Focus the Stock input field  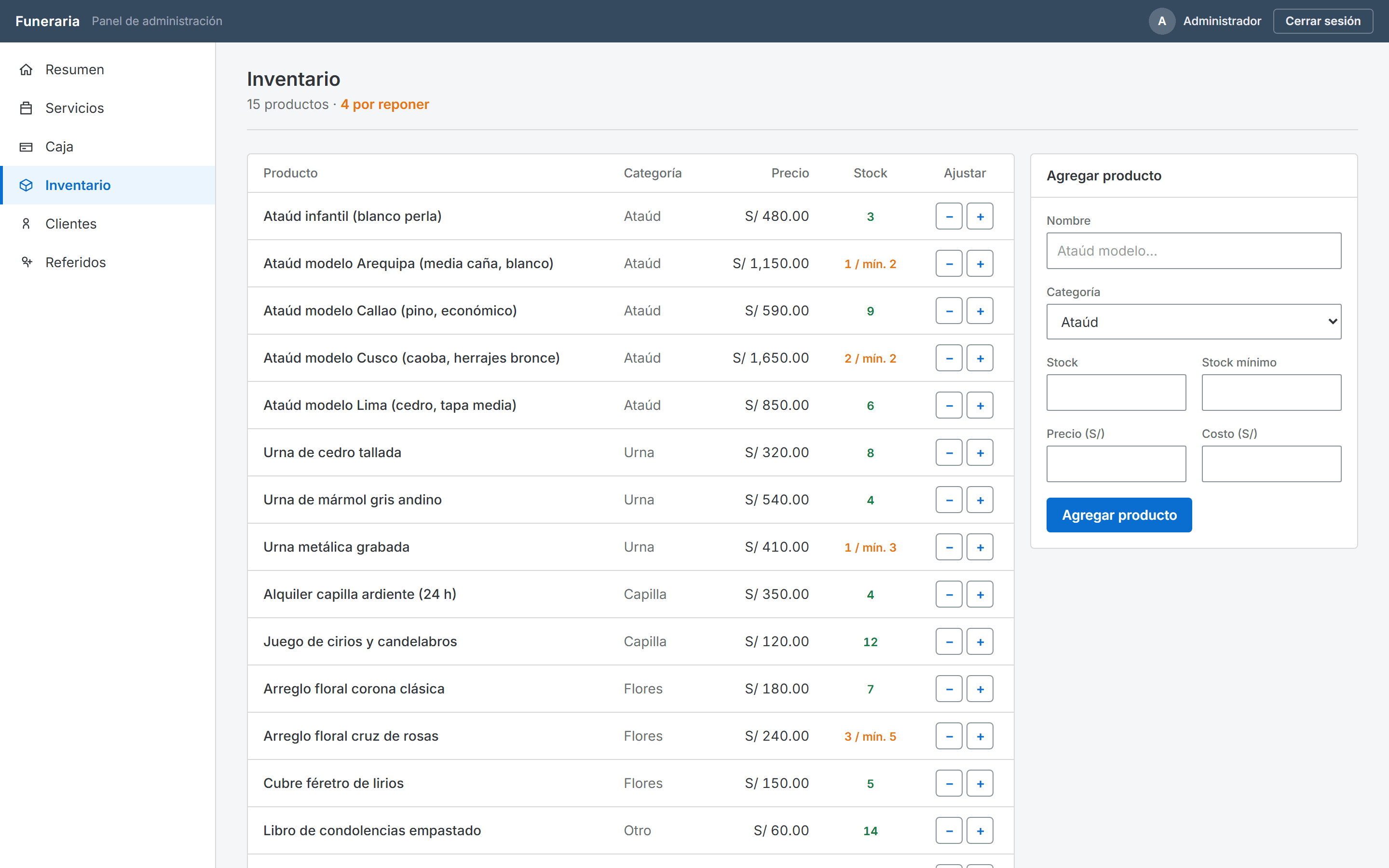coord(1116,393)
